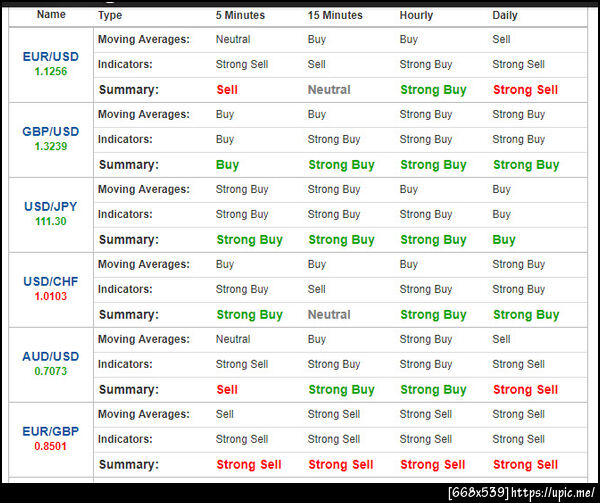
Task: Open the AUD/USD currency pair link
Action: [x=51, y=356]
